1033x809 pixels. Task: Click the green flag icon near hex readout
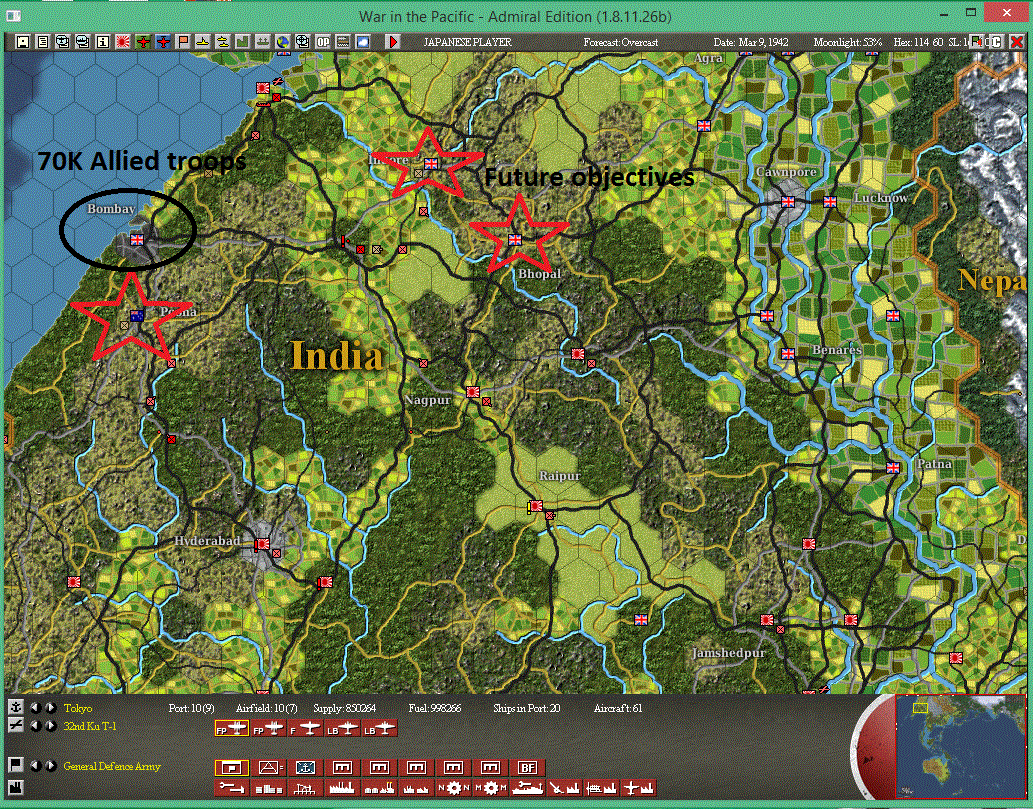point(976,42)
